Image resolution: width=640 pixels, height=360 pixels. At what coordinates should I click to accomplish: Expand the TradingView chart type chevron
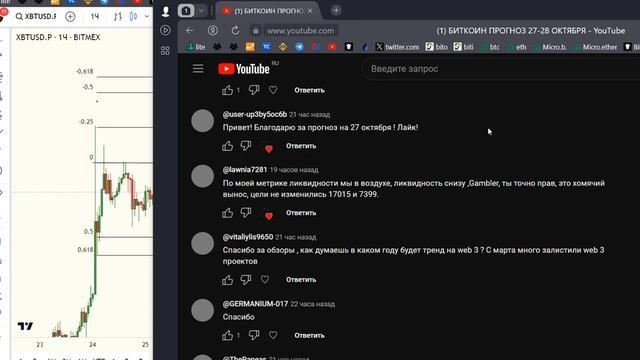(x=147, y=16)
